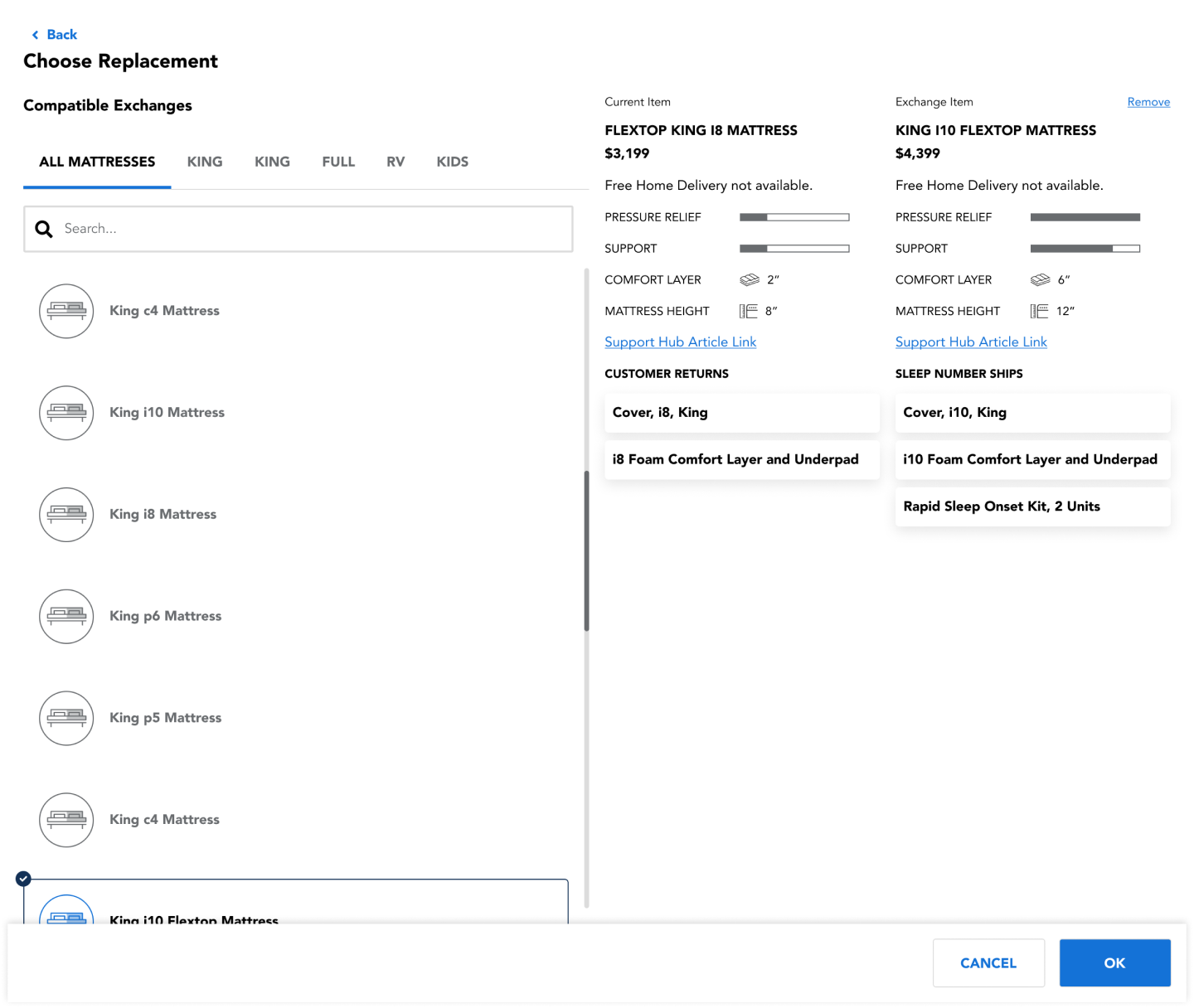Click current item mattress height icon
1194x1008 pixels.
(749, 311)
